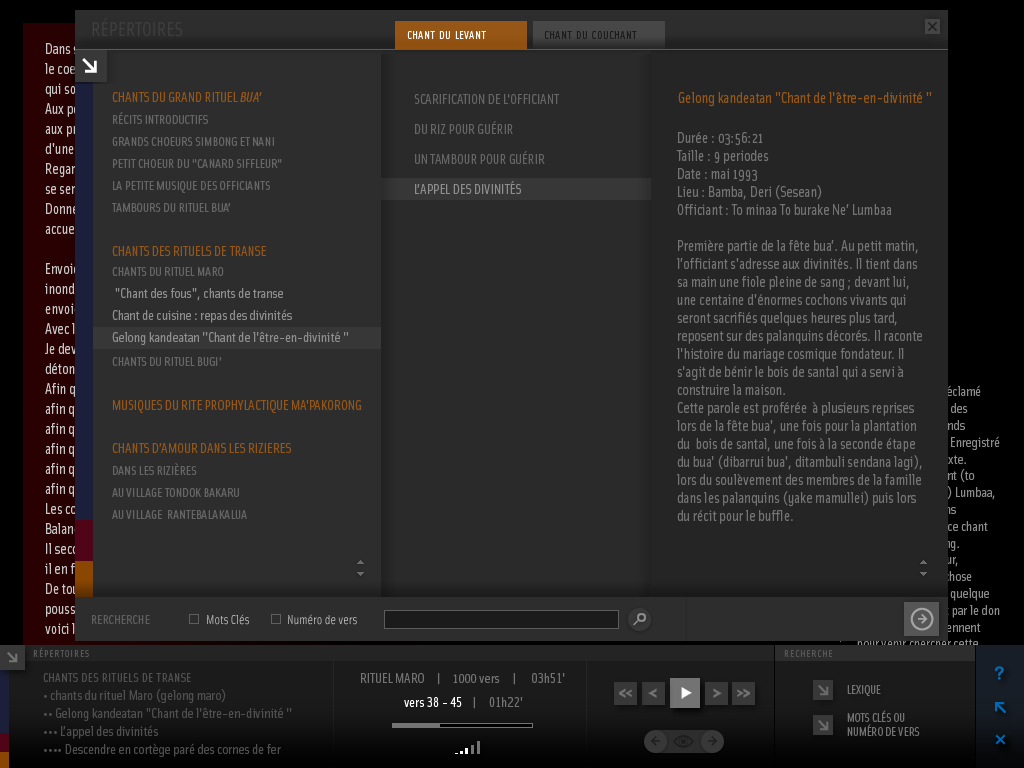Click the circled arrow go button

click(x=921, y=619)
